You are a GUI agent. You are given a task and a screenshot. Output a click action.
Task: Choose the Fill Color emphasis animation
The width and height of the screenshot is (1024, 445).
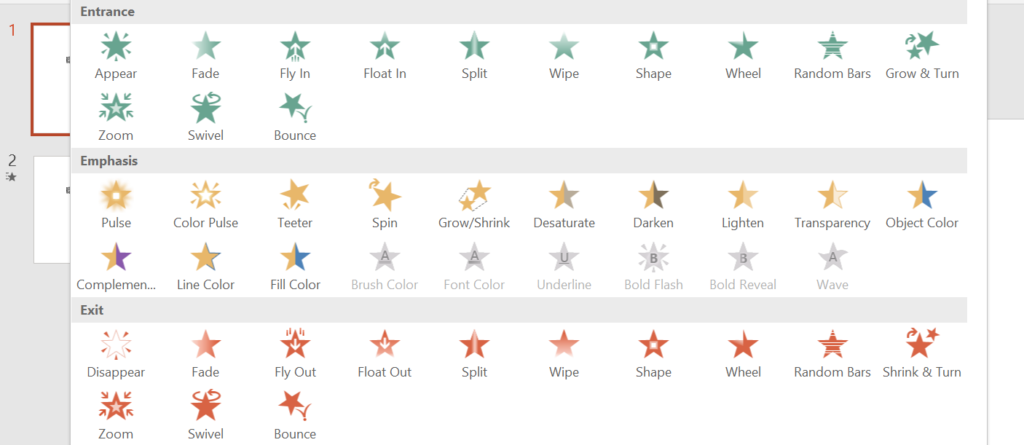(x=295, y=267)
